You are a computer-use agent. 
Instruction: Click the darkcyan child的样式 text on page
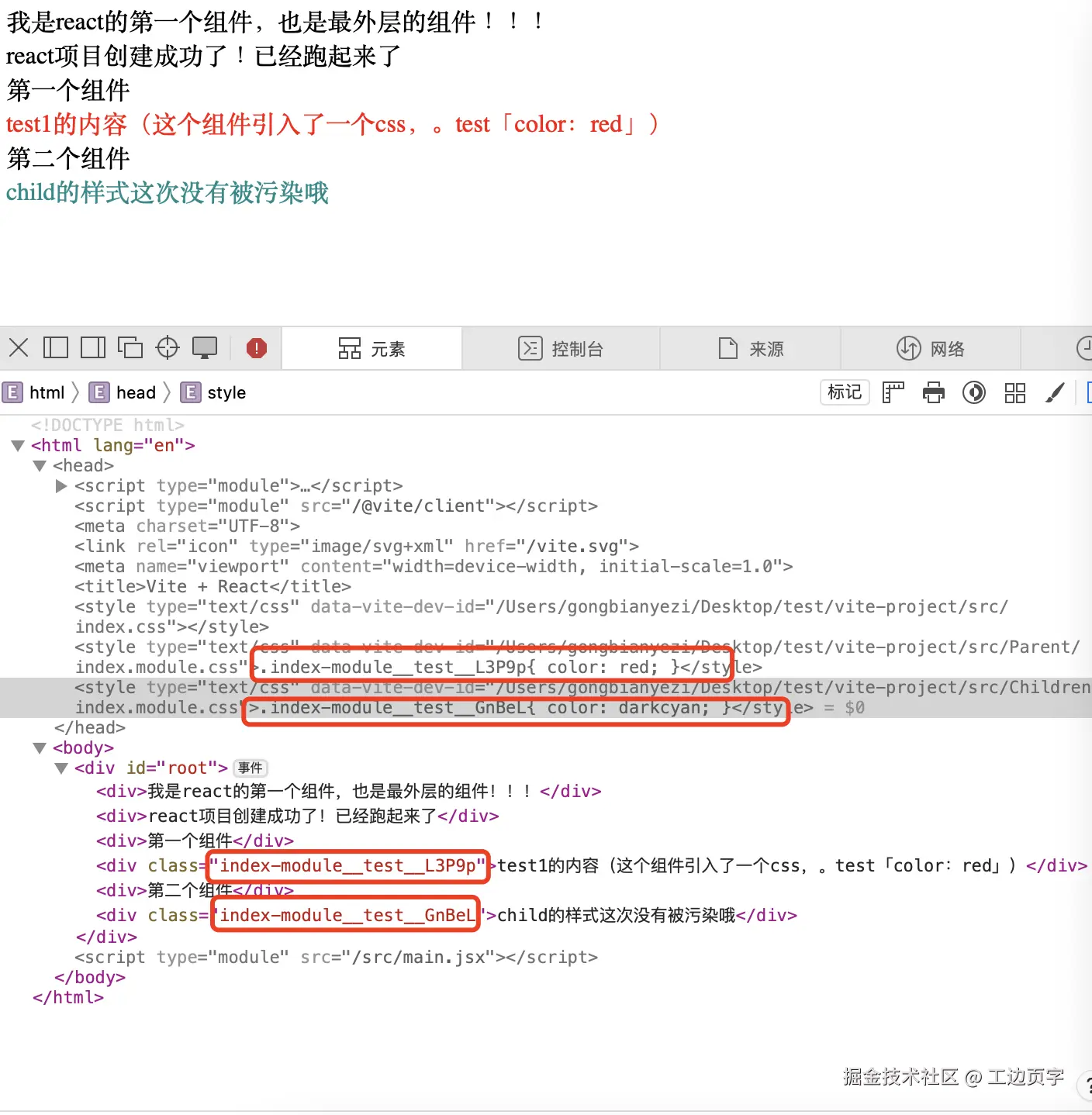[x=168, y=192]
